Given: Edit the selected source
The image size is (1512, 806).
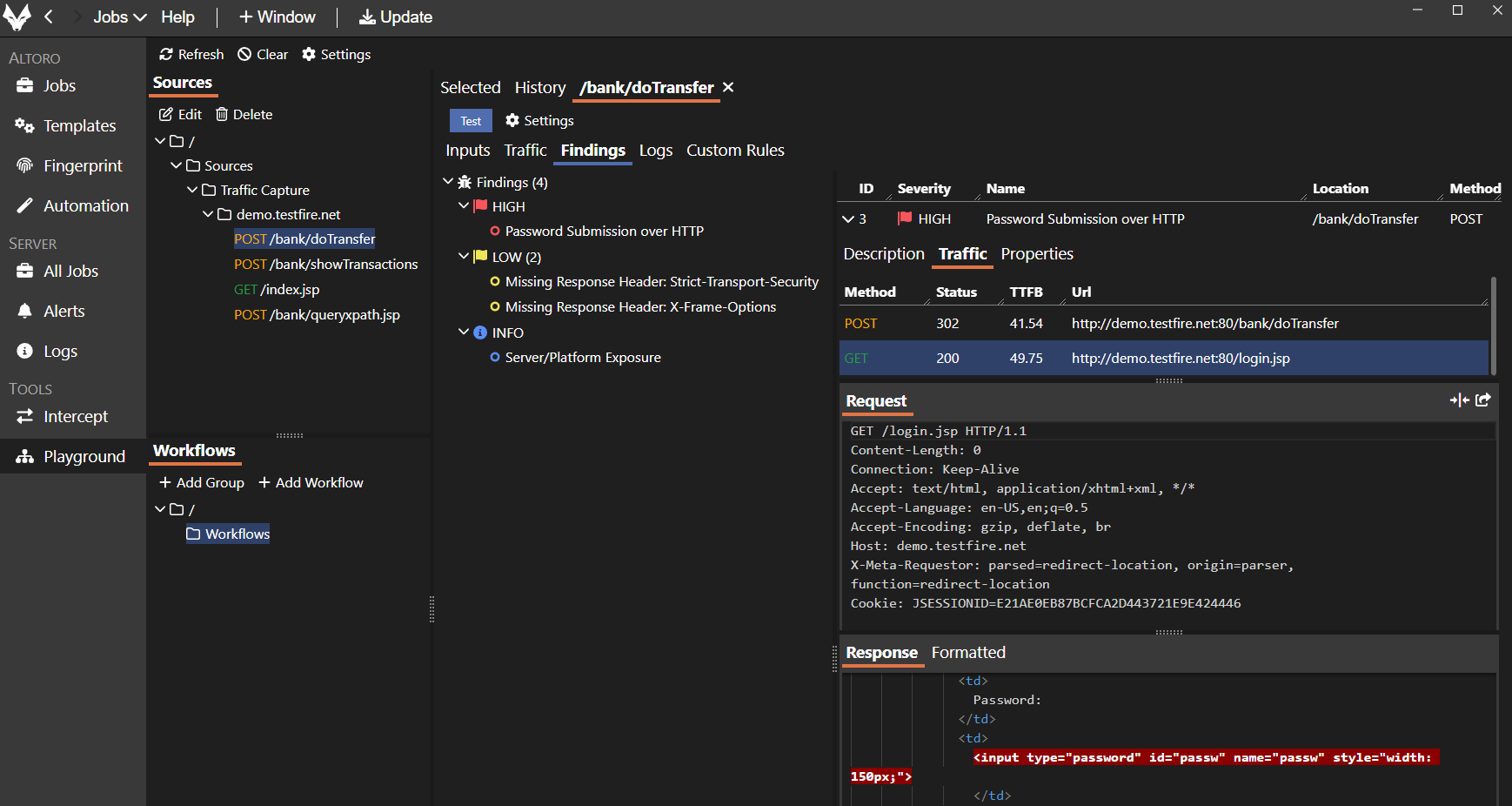Looking at the screenshot, I should [181, 114].
